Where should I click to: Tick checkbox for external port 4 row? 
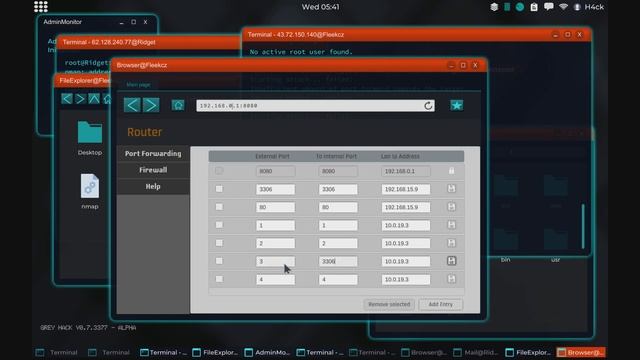[x=219, y=279]
